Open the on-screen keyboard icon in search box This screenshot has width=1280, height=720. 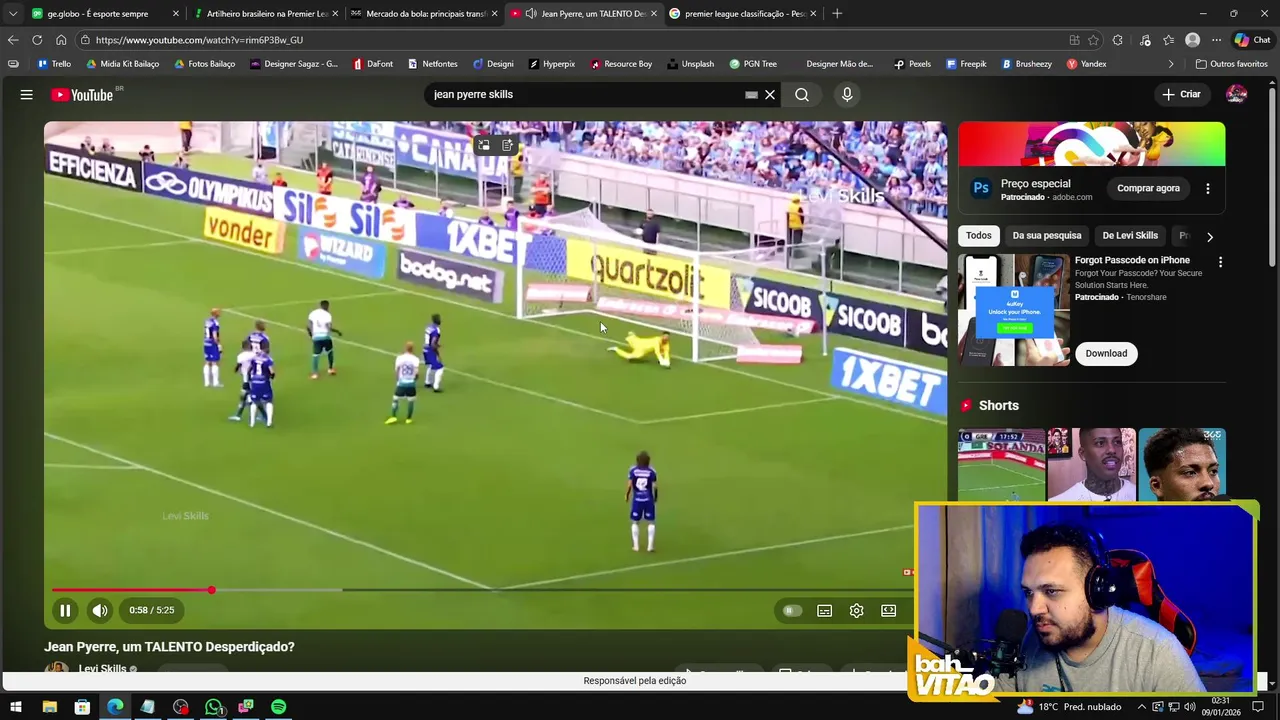[751, 95]
